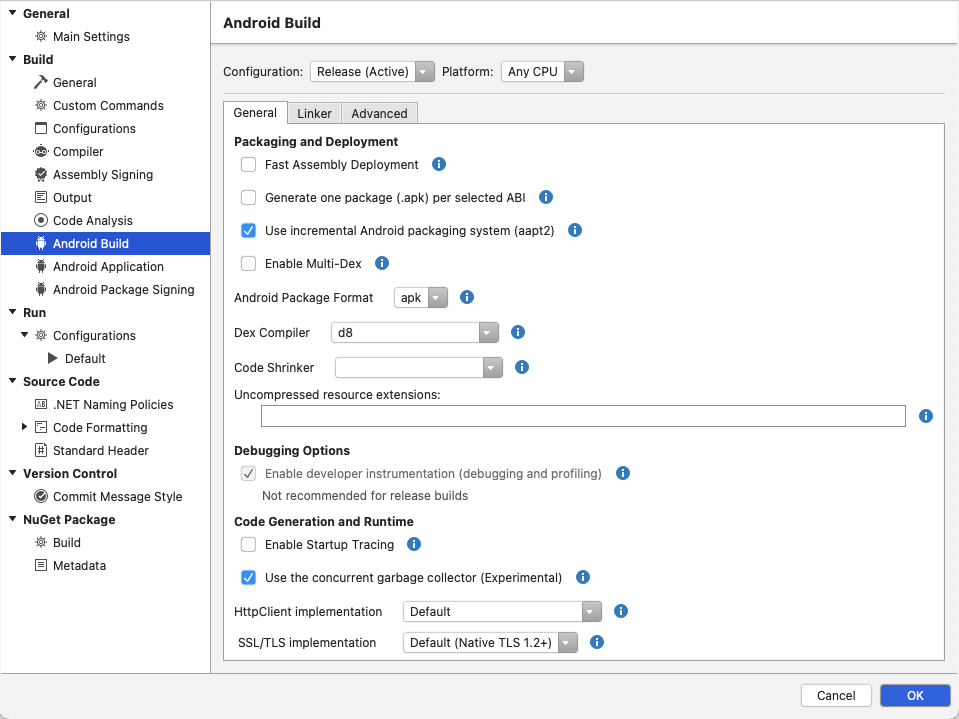Click the Android icon beside Android Package Signing

pos(41,289)
